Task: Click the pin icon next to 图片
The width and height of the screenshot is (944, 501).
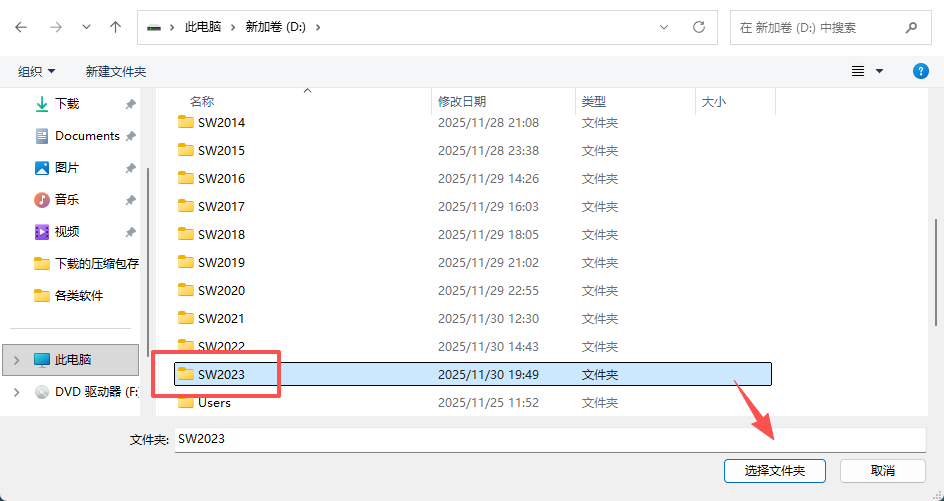Action: click(x=130, y=168)
